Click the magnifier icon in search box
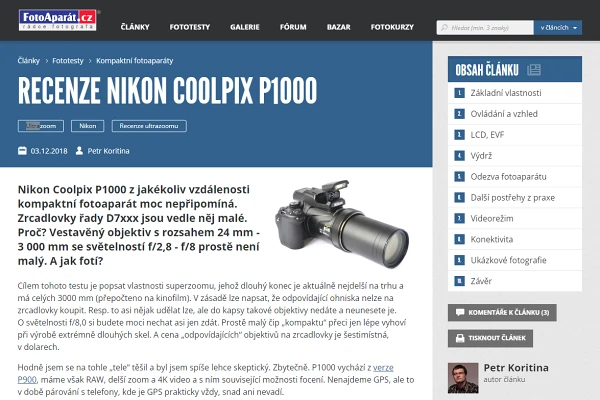The height and width of the screenshot is (400, 600). 444,28
